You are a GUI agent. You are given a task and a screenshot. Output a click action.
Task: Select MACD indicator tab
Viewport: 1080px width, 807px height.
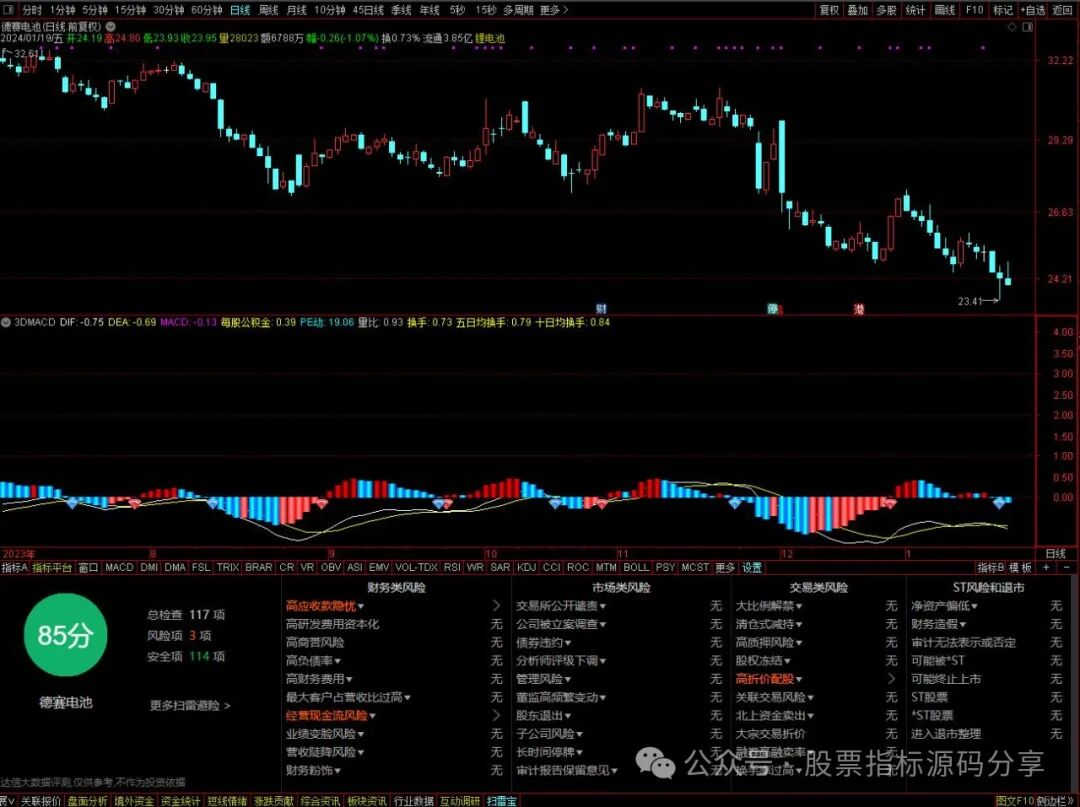click(118, 567)
